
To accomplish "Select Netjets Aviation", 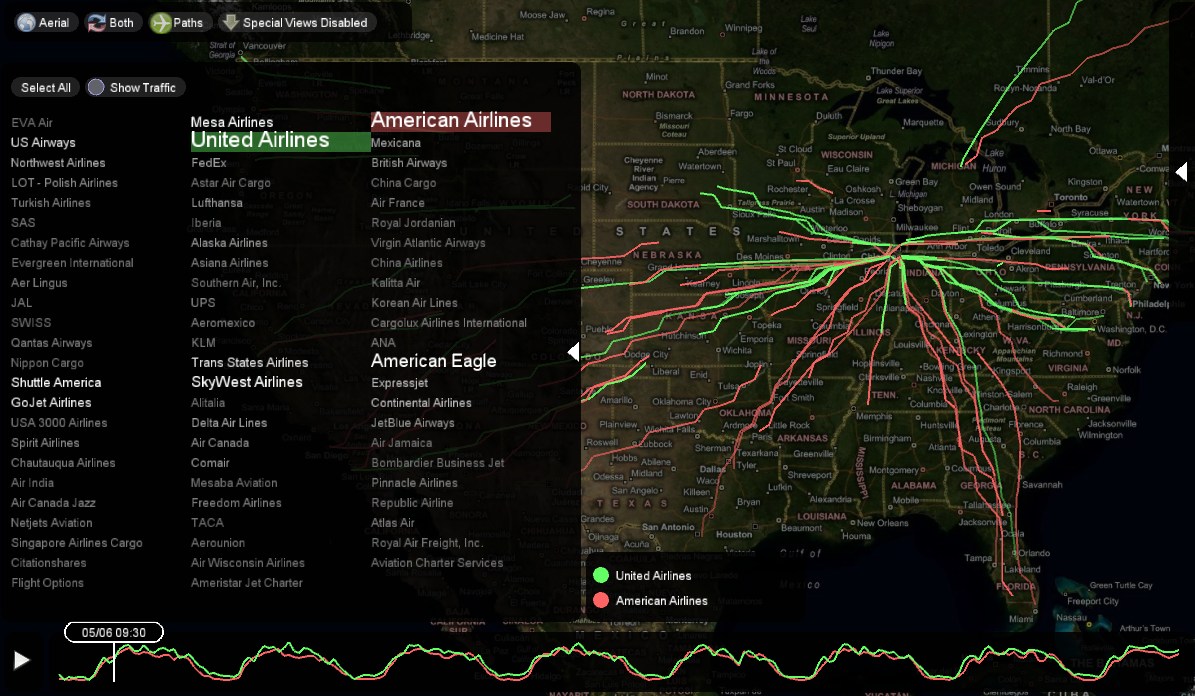I will (52, 523).
